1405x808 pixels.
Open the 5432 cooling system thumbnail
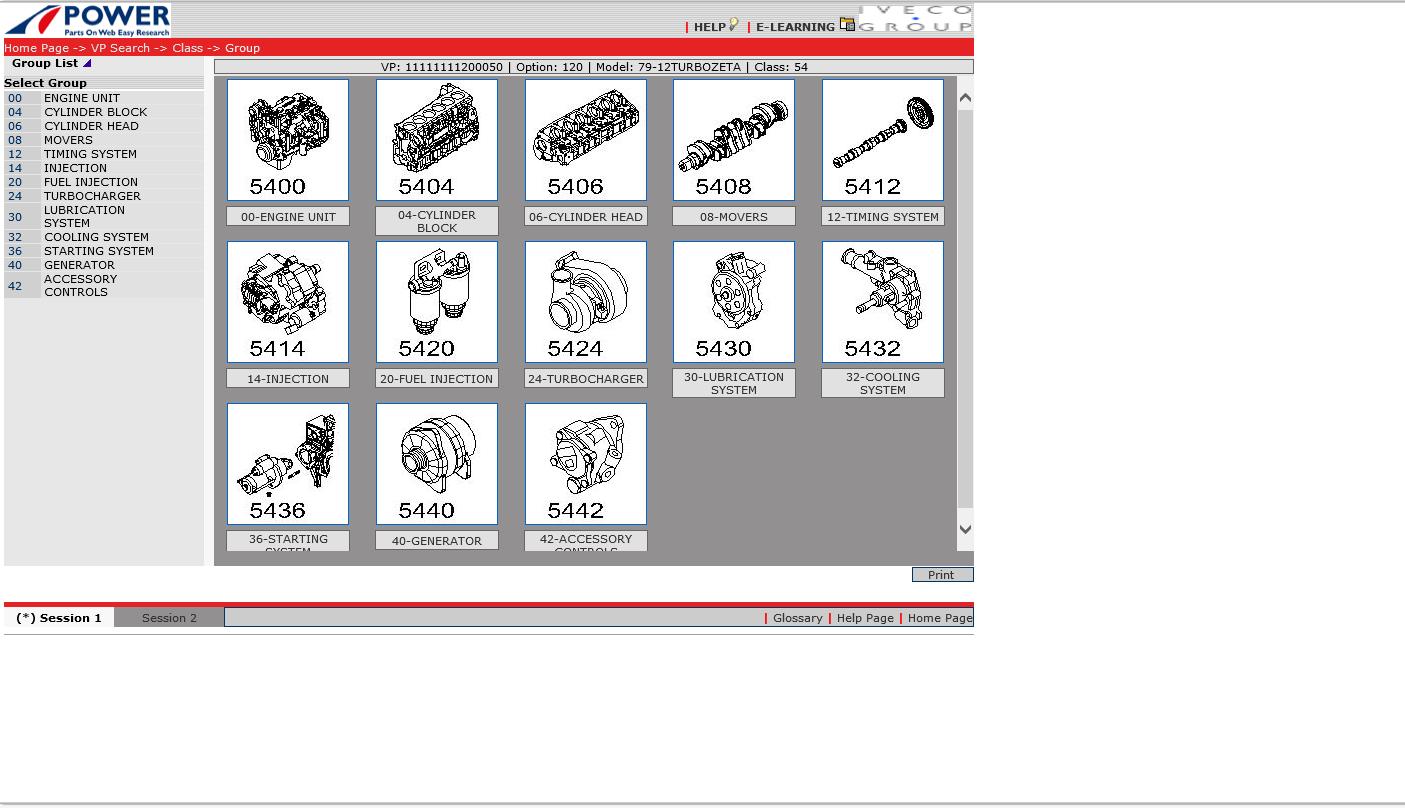[x=883, y=302]
